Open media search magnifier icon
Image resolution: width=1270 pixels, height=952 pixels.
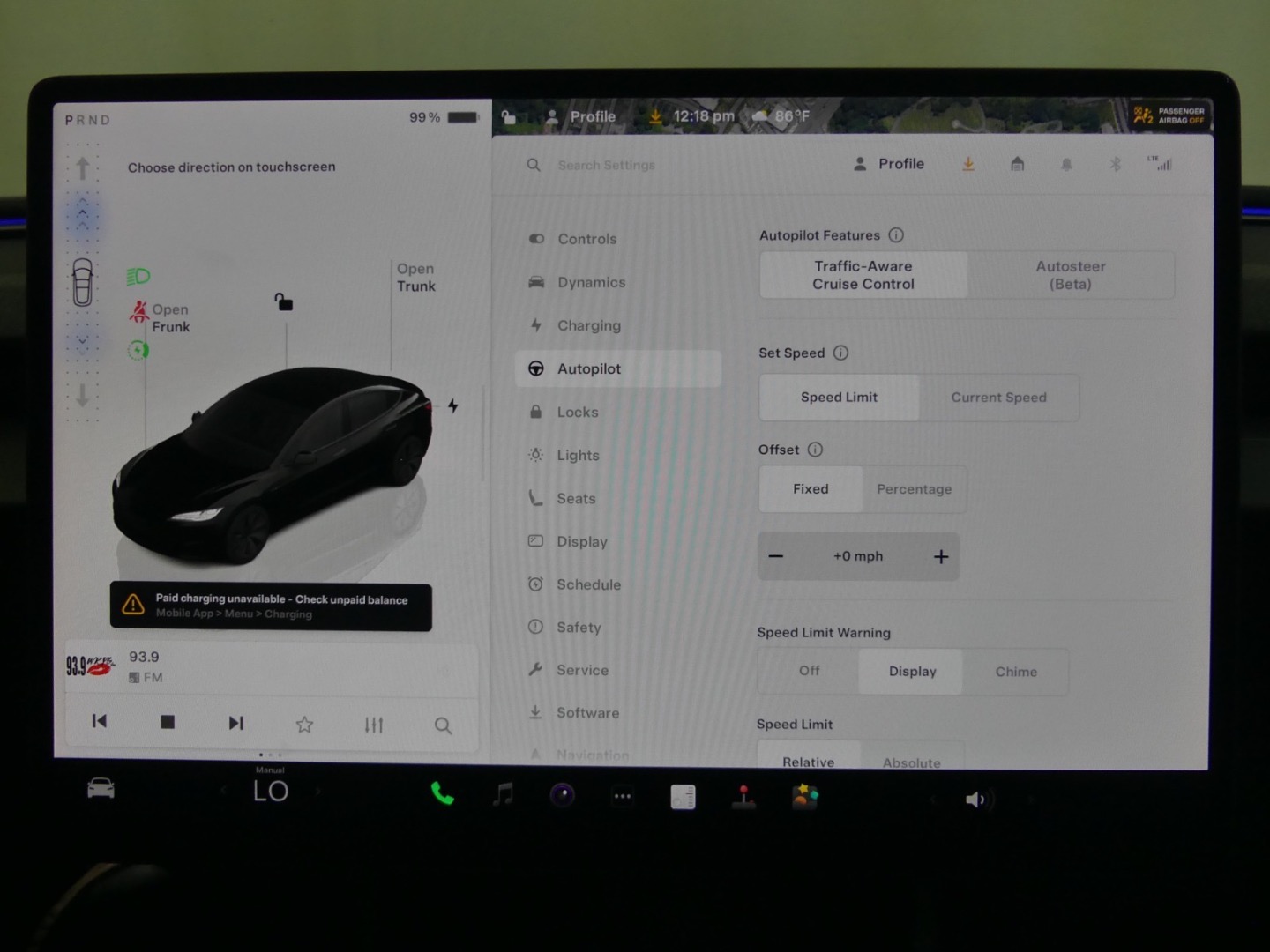443,725
